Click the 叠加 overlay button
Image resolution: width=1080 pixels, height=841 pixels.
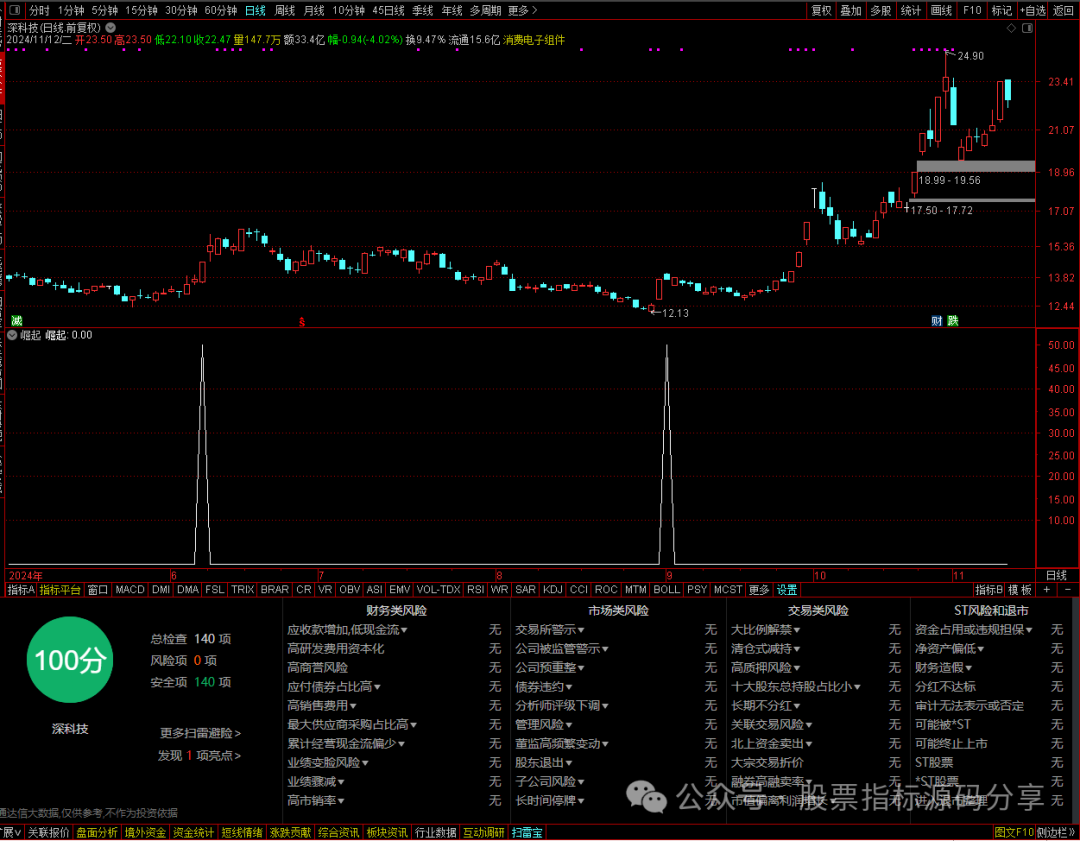point(851,10)
